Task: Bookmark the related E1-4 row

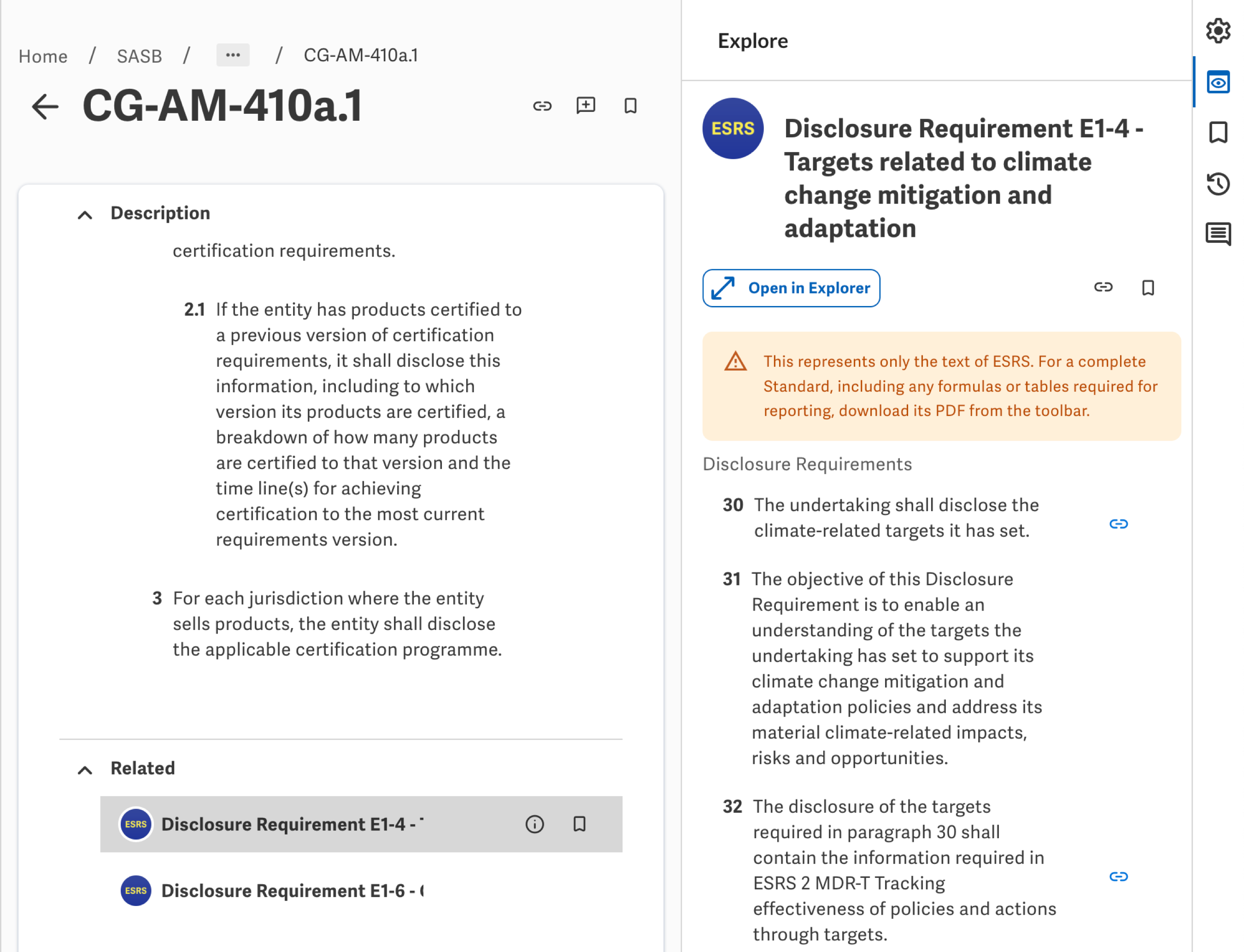Action: [579, 824]
